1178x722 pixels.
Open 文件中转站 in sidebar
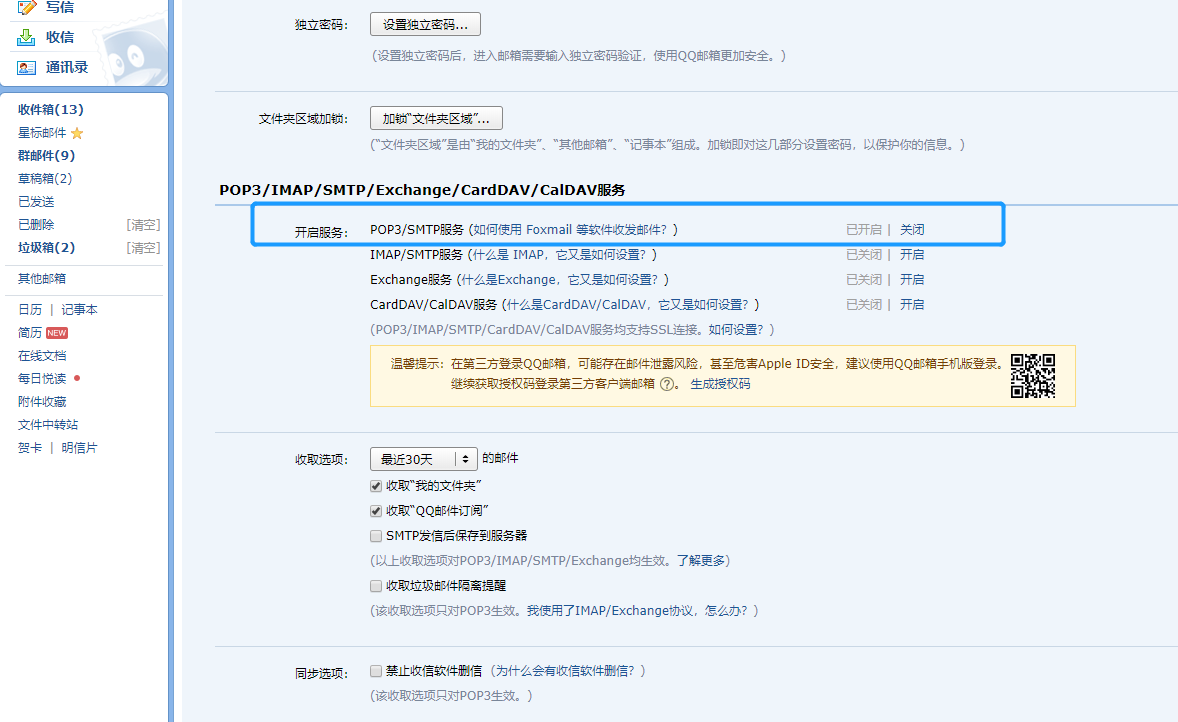48,424
